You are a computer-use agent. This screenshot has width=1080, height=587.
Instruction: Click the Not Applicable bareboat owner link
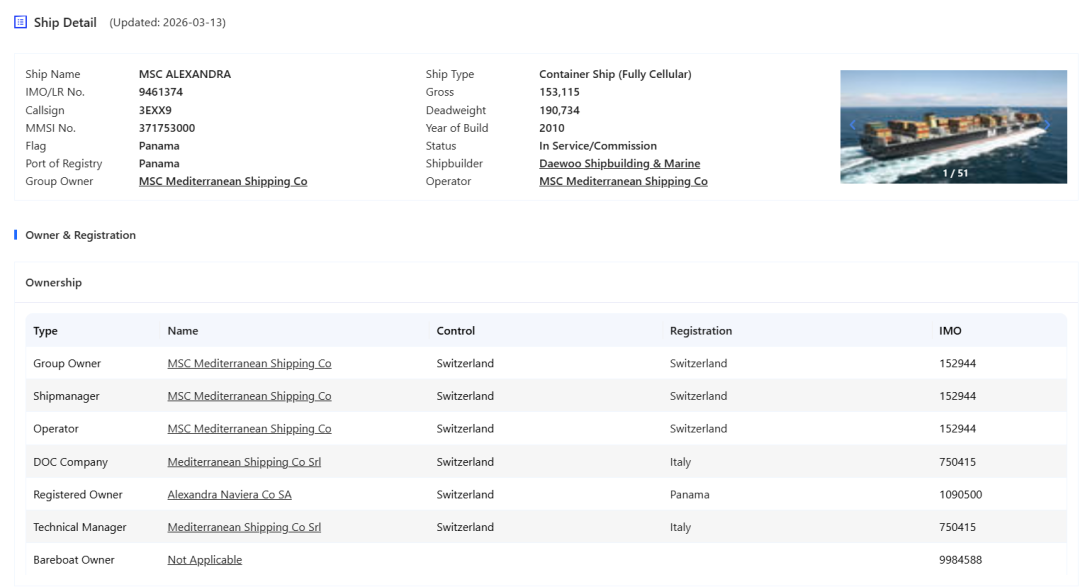[204, 560]
